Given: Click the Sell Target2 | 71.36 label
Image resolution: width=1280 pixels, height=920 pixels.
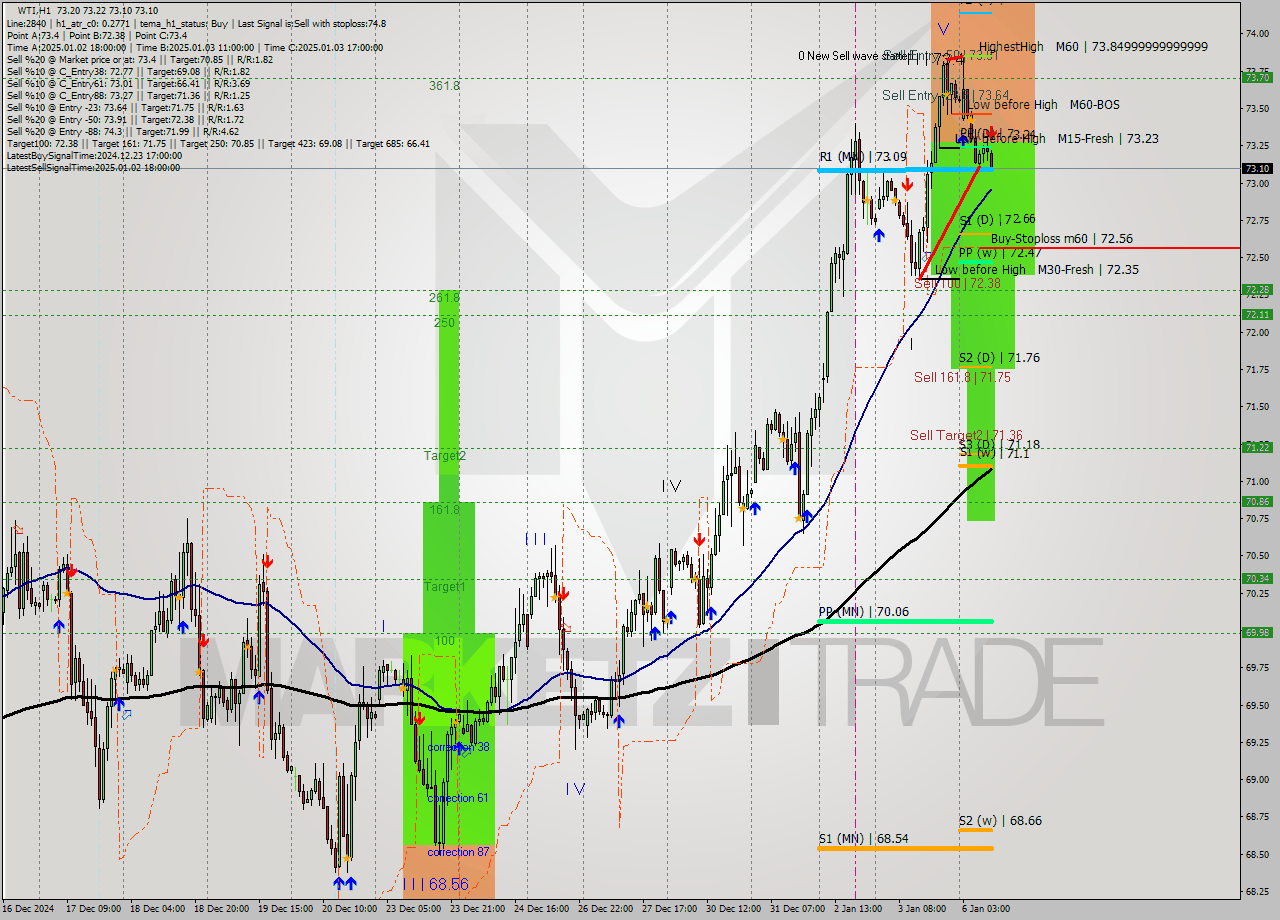Looking at the screenshot, I should 966,435.
